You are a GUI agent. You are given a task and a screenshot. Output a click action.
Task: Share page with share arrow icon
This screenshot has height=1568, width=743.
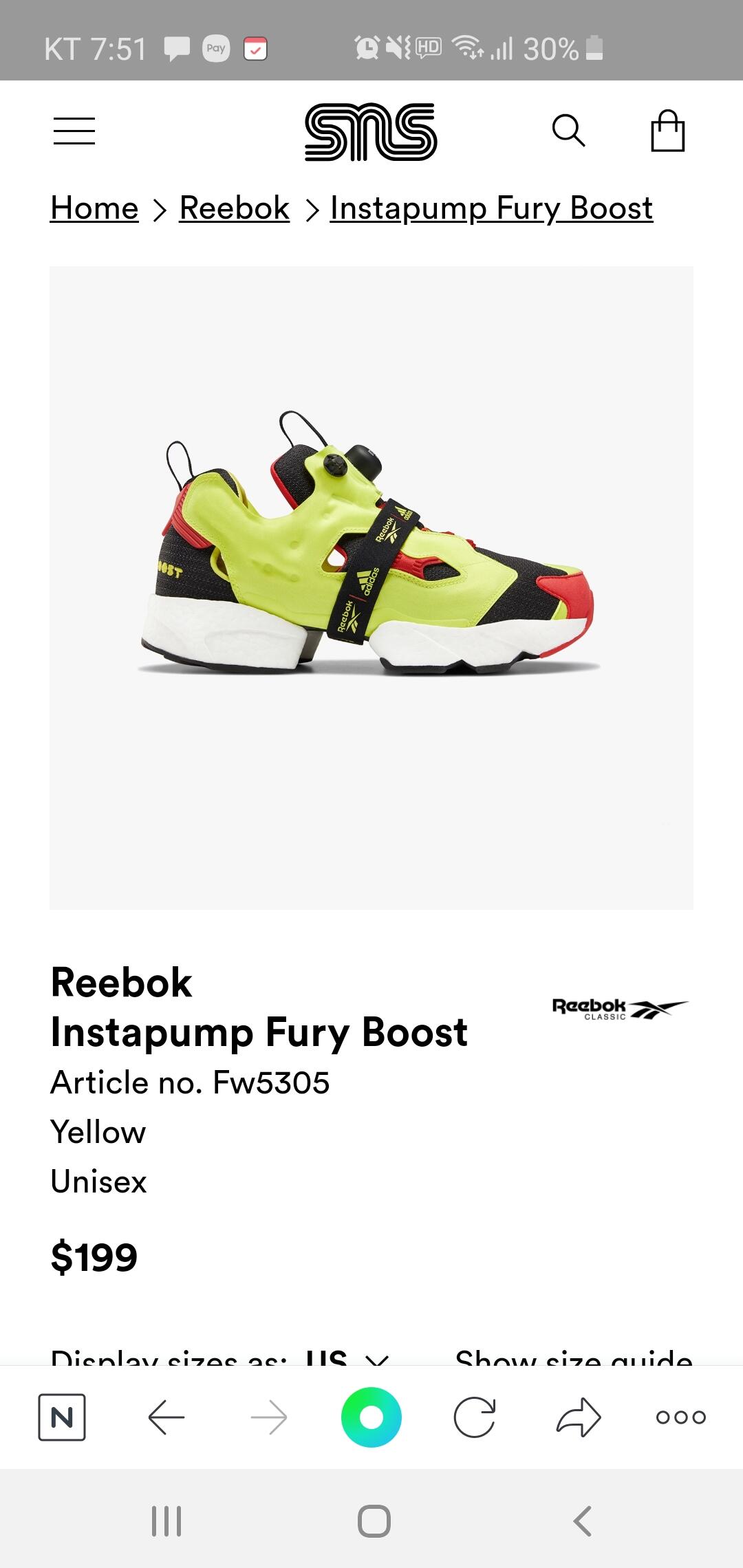click(579, 1417)
